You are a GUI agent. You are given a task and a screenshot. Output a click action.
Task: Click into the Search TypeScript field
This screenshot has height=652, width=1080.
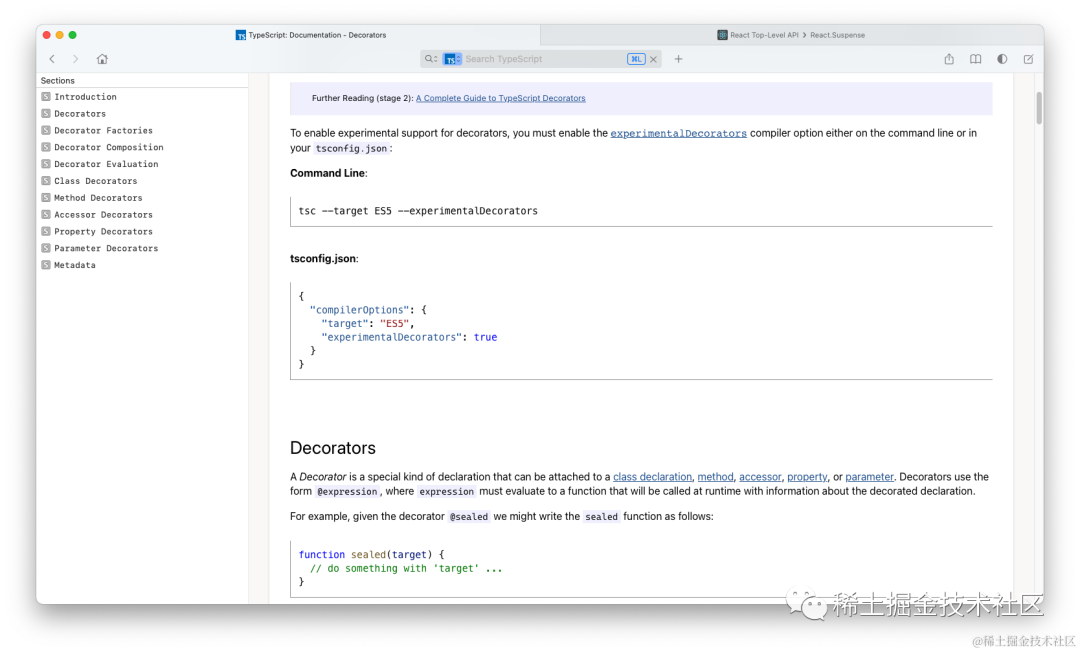coord(540,59)
